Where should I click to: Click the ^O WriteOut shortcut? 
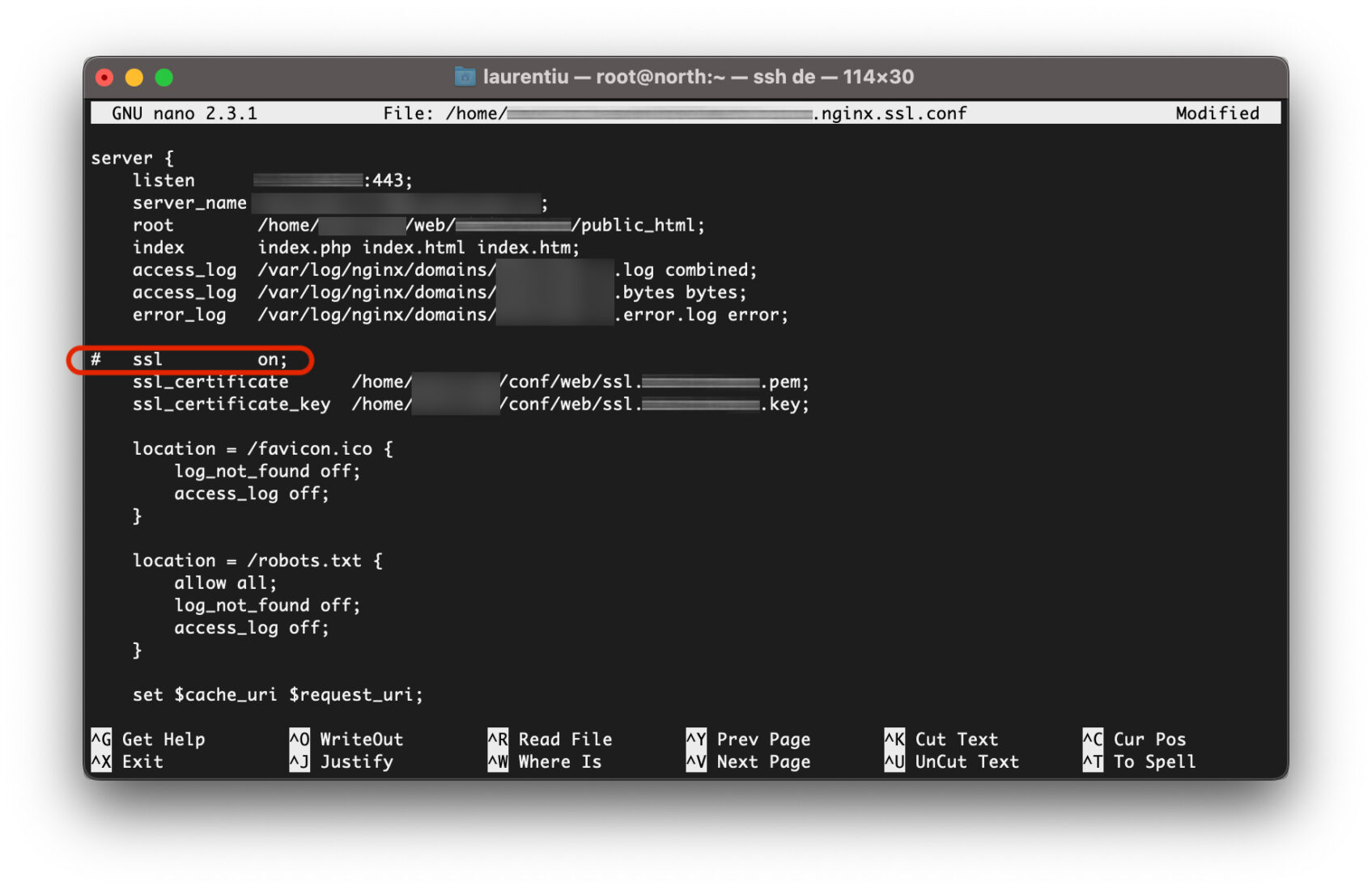(346, 739)
